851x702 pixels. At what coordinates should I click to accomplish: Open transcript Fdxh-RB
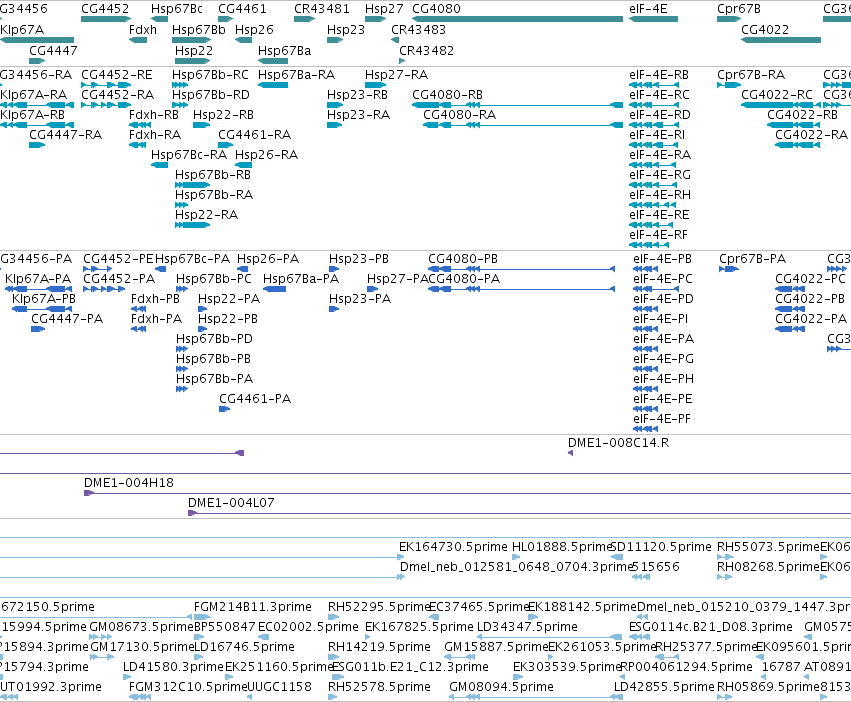click(x=154, y=115)
